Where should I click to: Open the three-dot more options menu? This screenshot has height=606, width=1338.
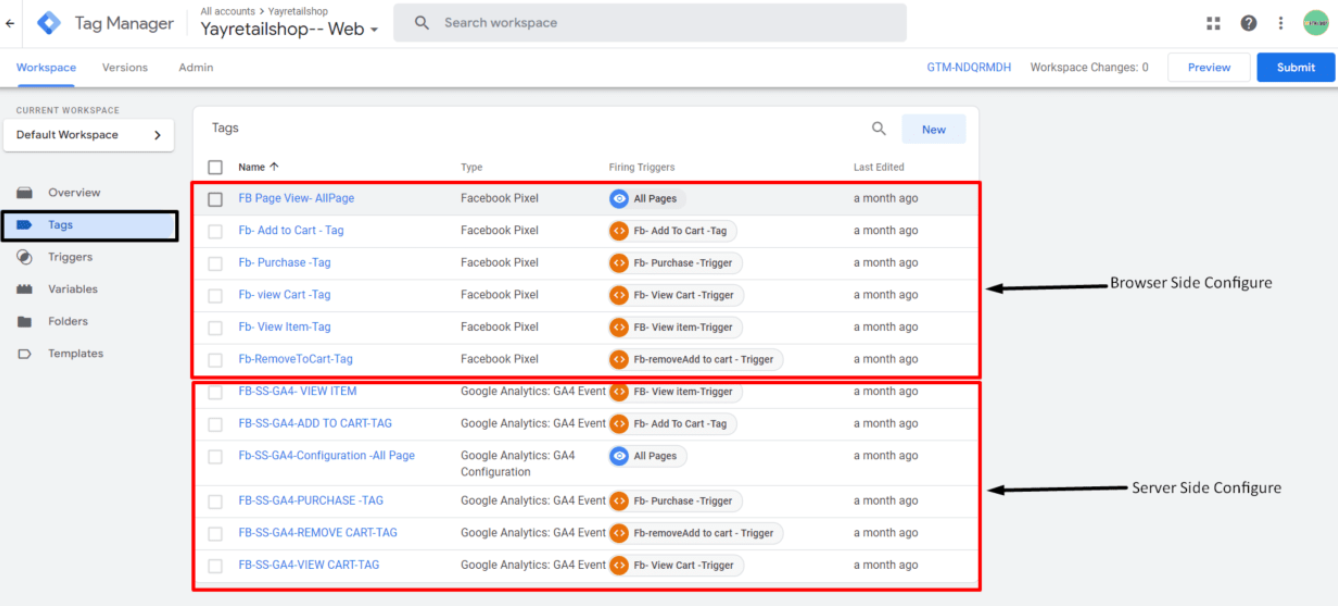pos(1281,23)
